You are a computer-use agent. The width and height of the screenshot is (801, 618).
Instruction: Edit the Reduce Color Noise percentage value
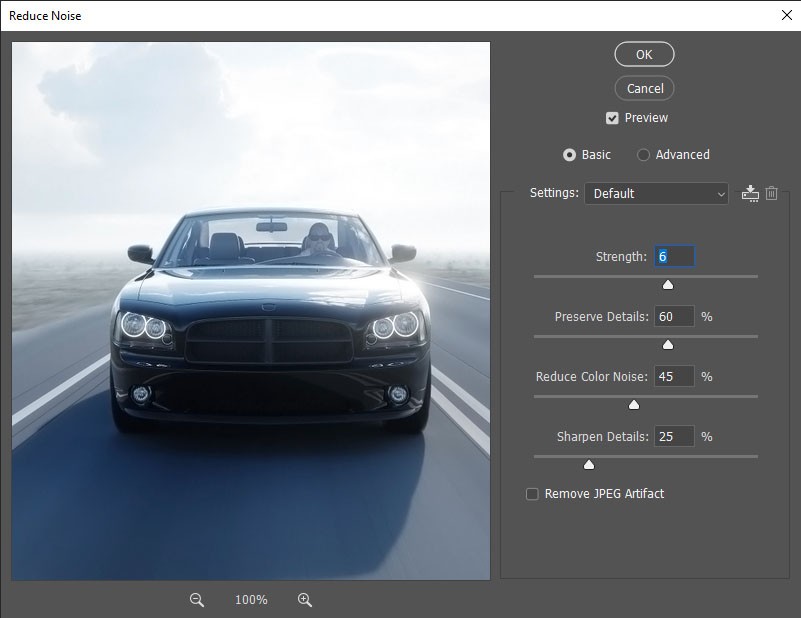click(674, 376)
